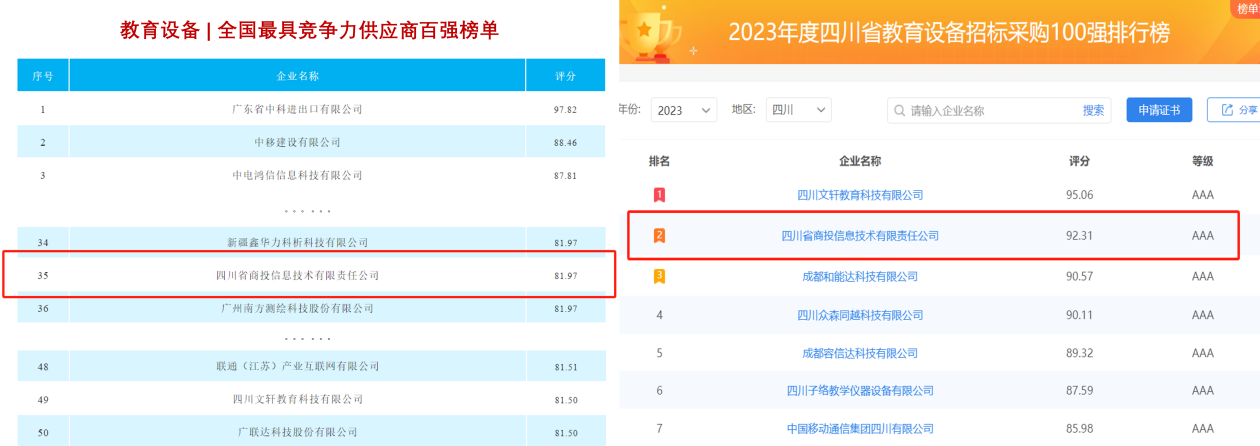The image size is (1260, 446).
Task: Click score 90.57 in Sichuan ranking
Action: pyautogui.click(x=1079, y=276)
